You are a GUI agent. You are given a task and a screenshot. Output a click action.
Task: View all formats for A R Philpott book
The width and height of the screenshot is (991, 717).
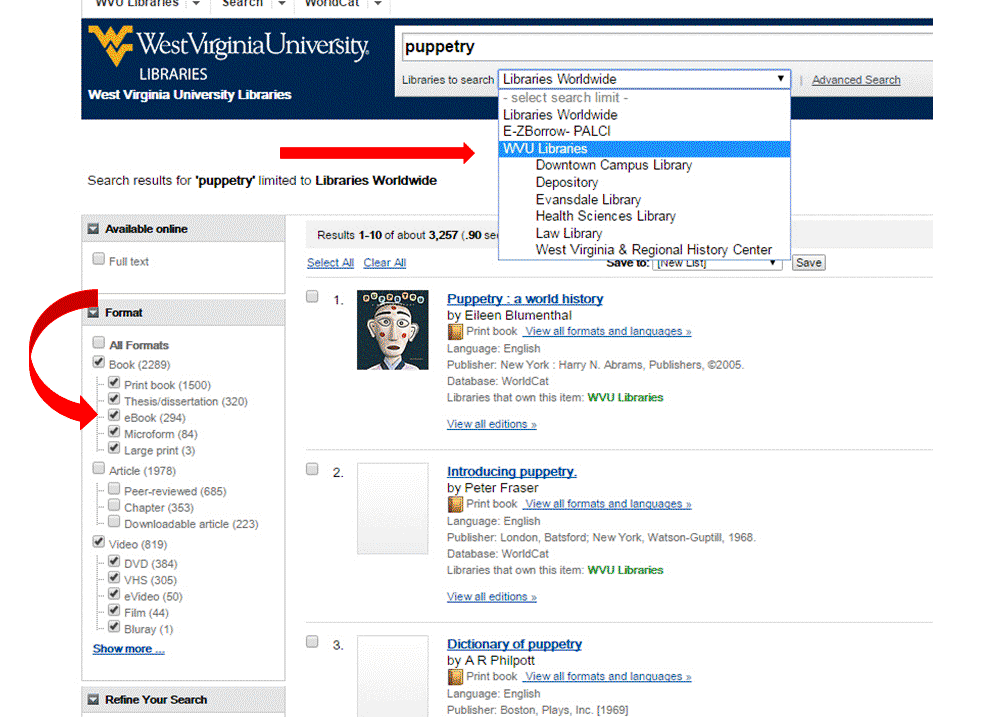608,677
